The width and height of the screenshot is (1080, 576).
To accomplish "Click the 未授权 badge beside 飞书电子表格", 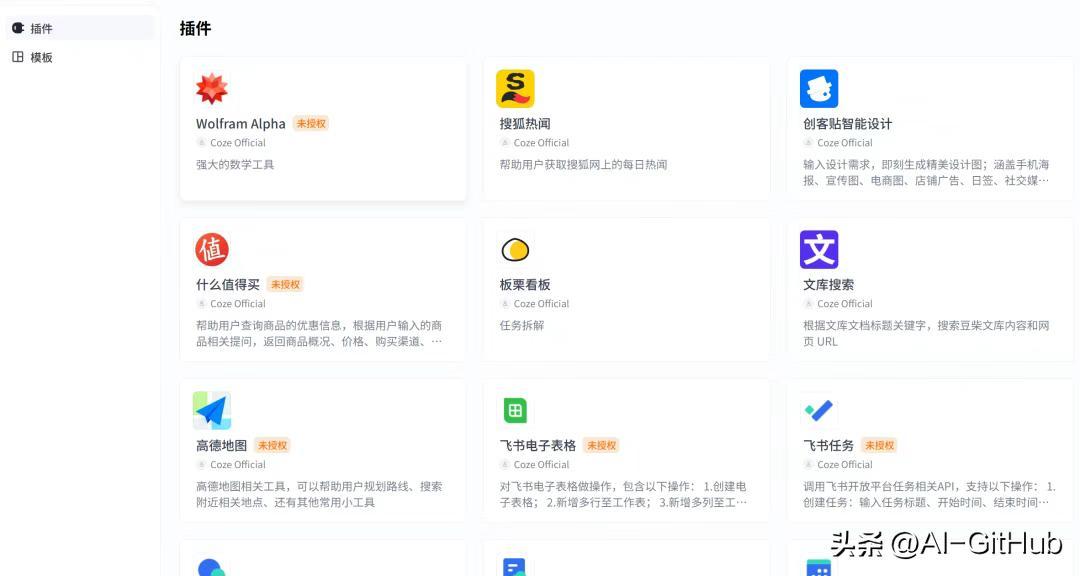I will 601,446.
